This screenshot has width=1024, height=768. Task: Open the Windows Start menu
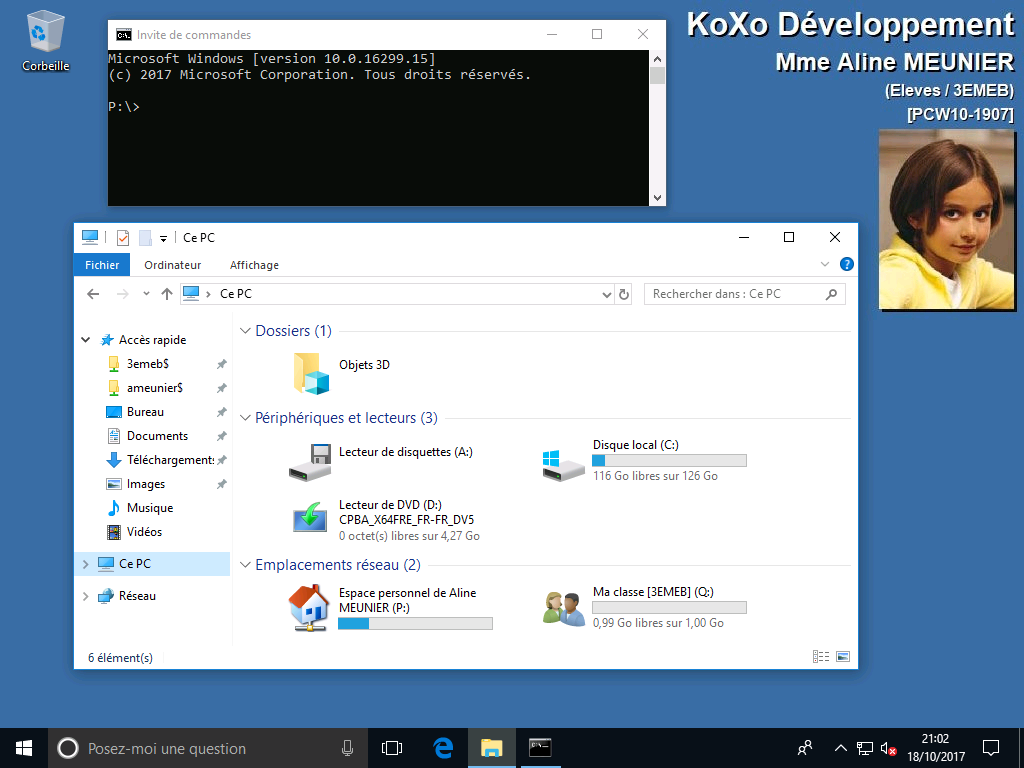coord(24,748)
